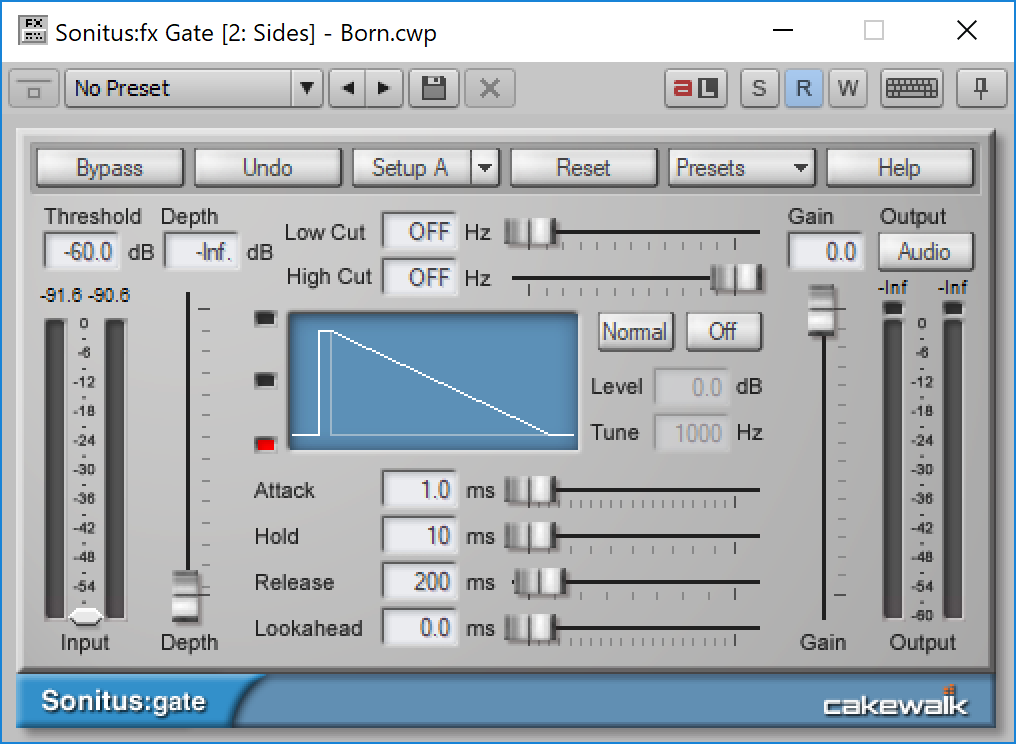The image size is (1016, 744).
Task: Click the Normal mode button
Action: (x=635, y=331)
